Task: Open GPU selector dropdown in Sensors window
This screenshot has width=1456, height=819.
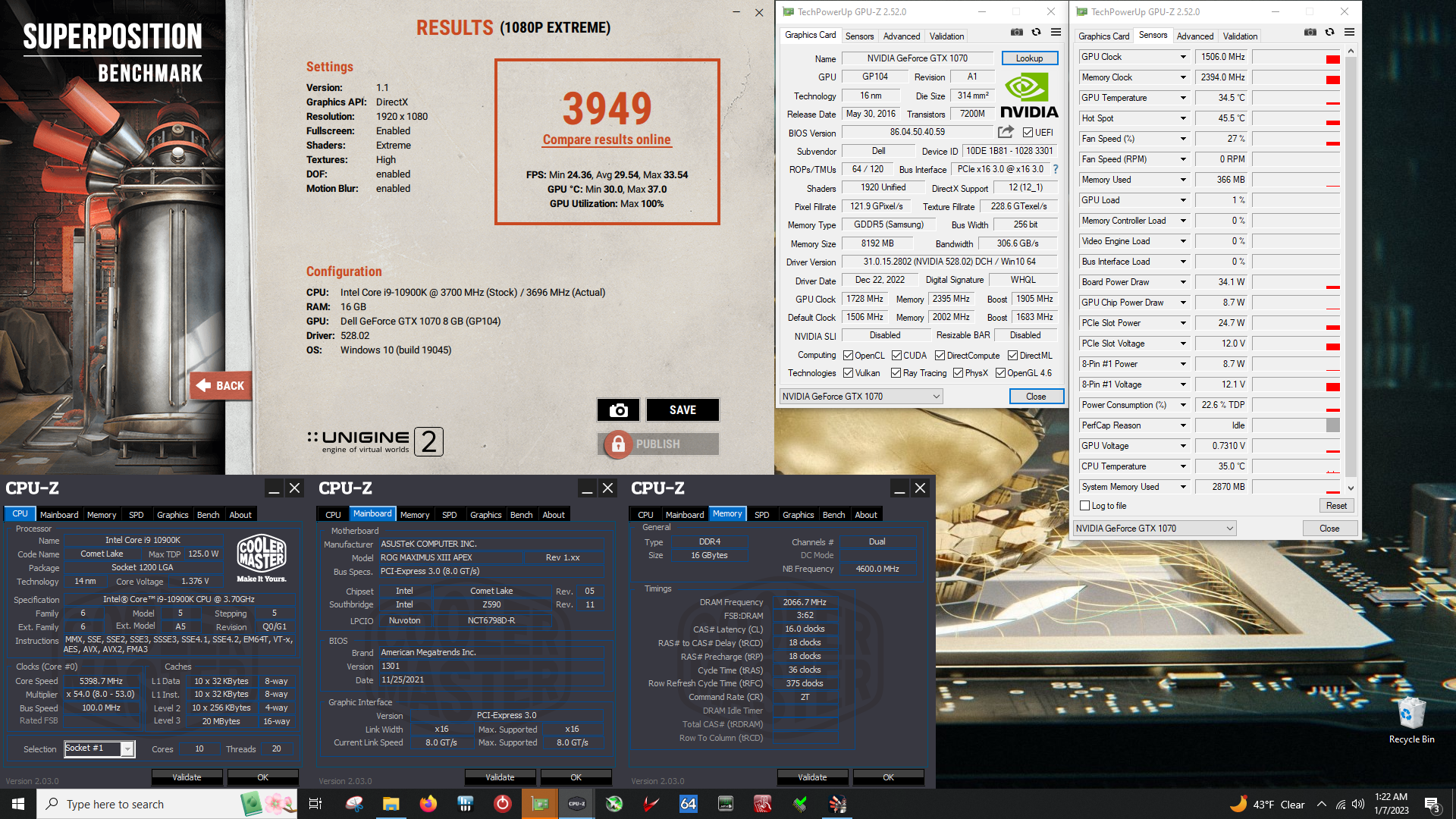Action: tap(1155, 528)
